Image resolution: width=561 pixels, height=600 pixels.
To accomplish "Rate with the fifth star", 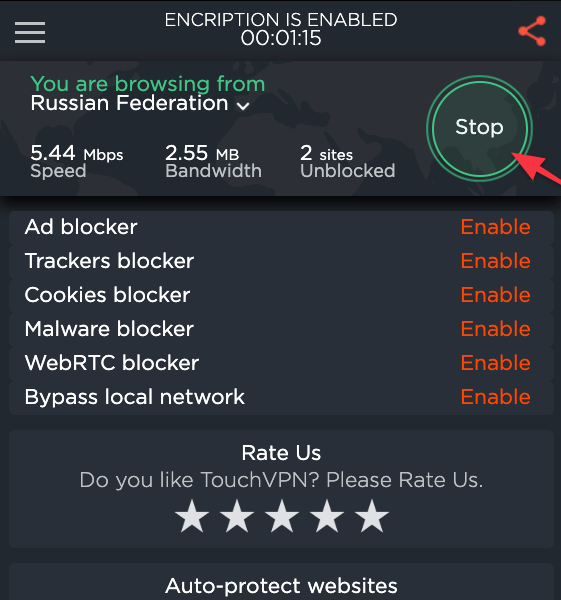I will (372, 516).
